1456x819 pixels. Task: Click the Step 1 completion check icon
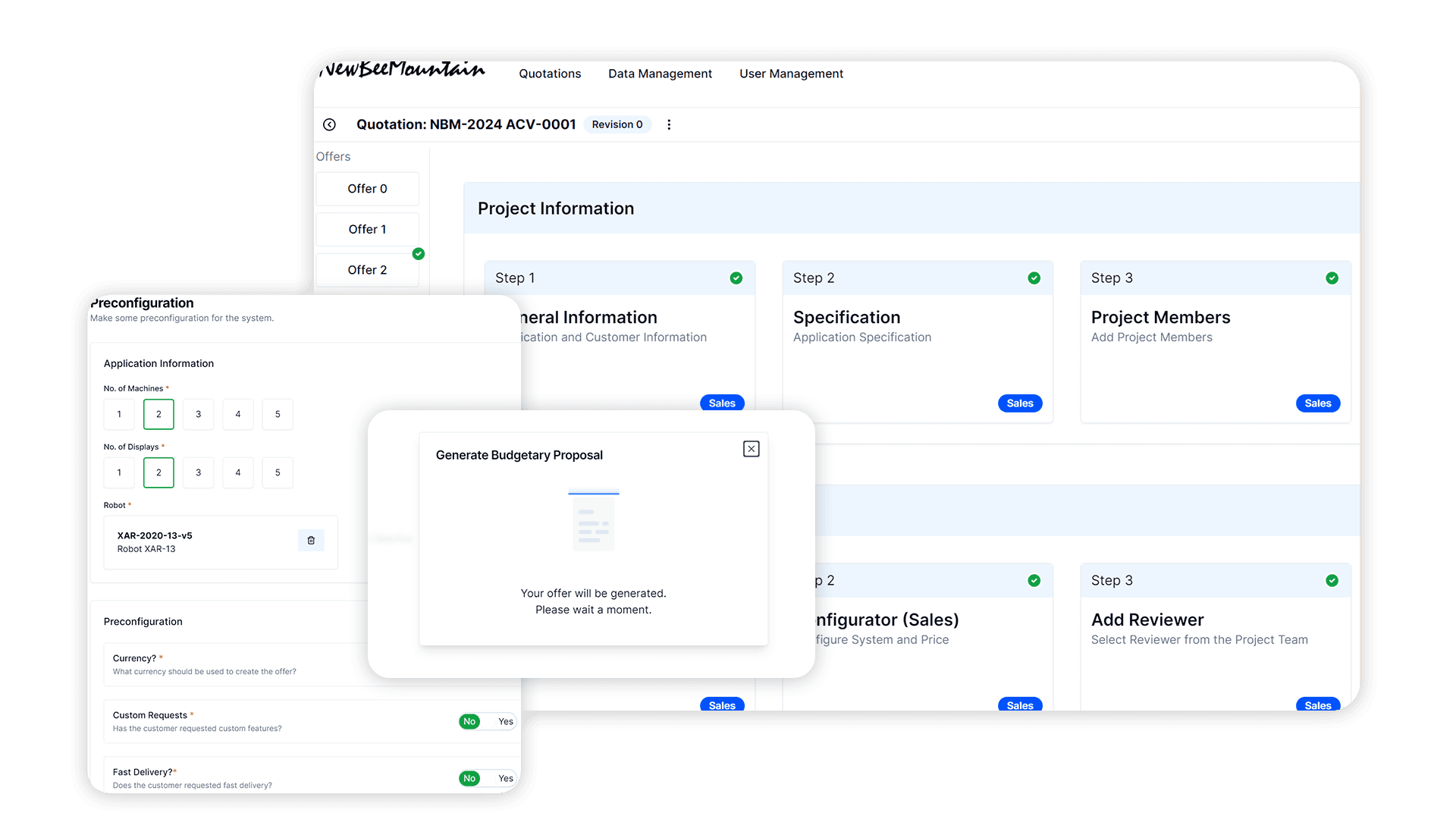(x=736, y=278)
